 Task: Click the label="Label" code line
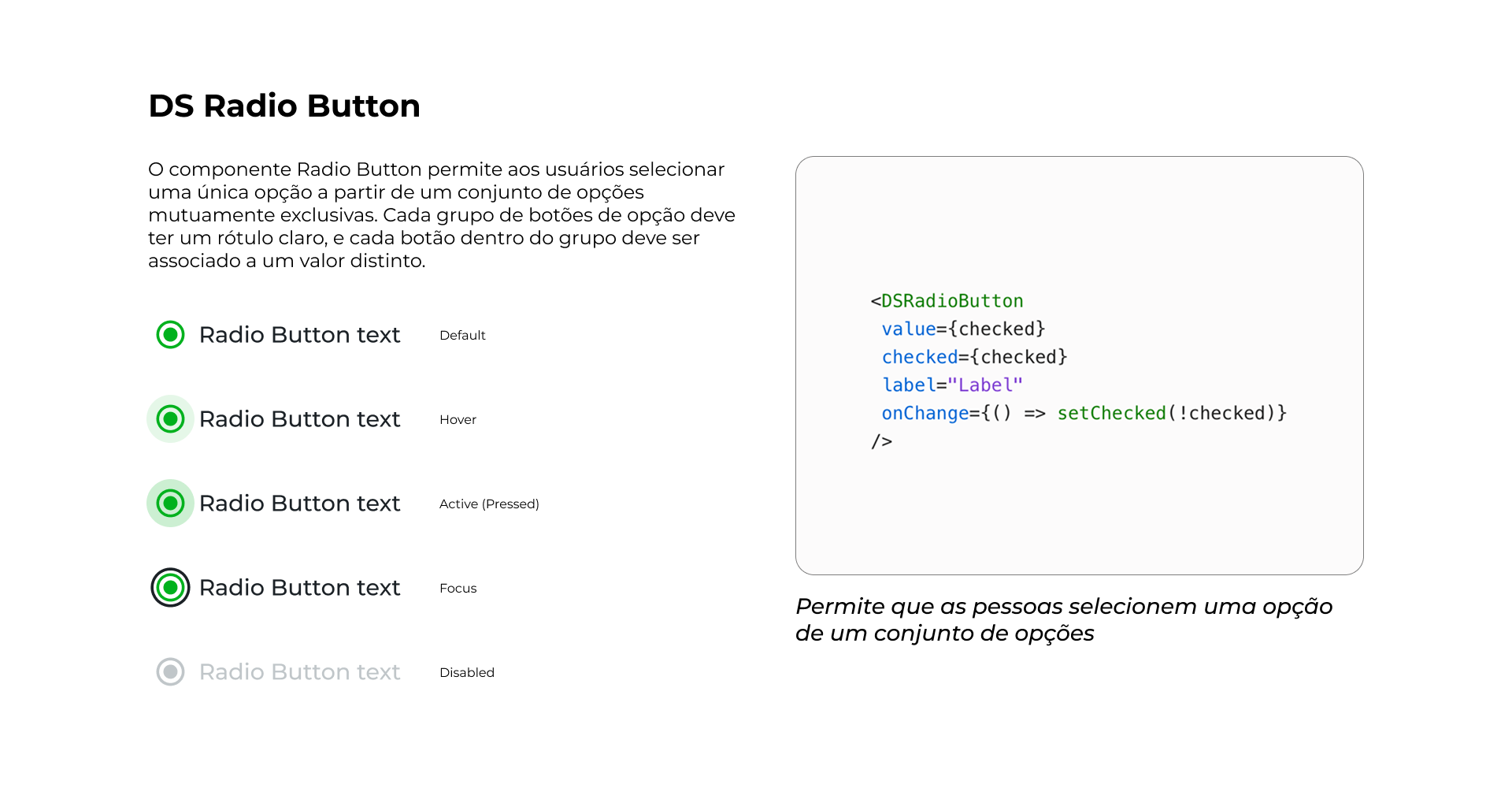pyautogui.click(x=952, y=385)
